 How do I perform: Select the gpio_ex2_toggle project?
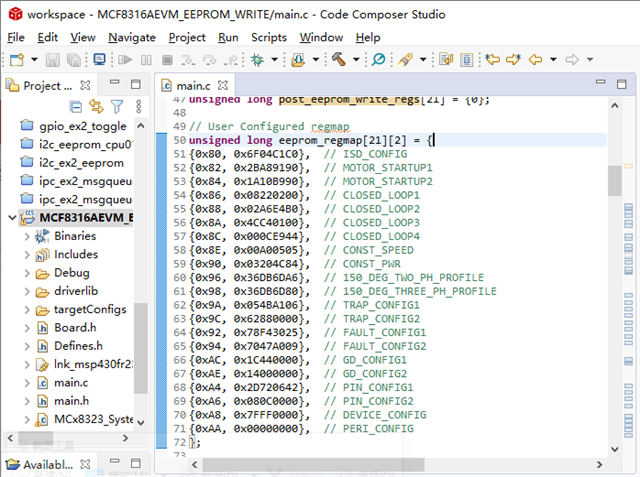82,126
